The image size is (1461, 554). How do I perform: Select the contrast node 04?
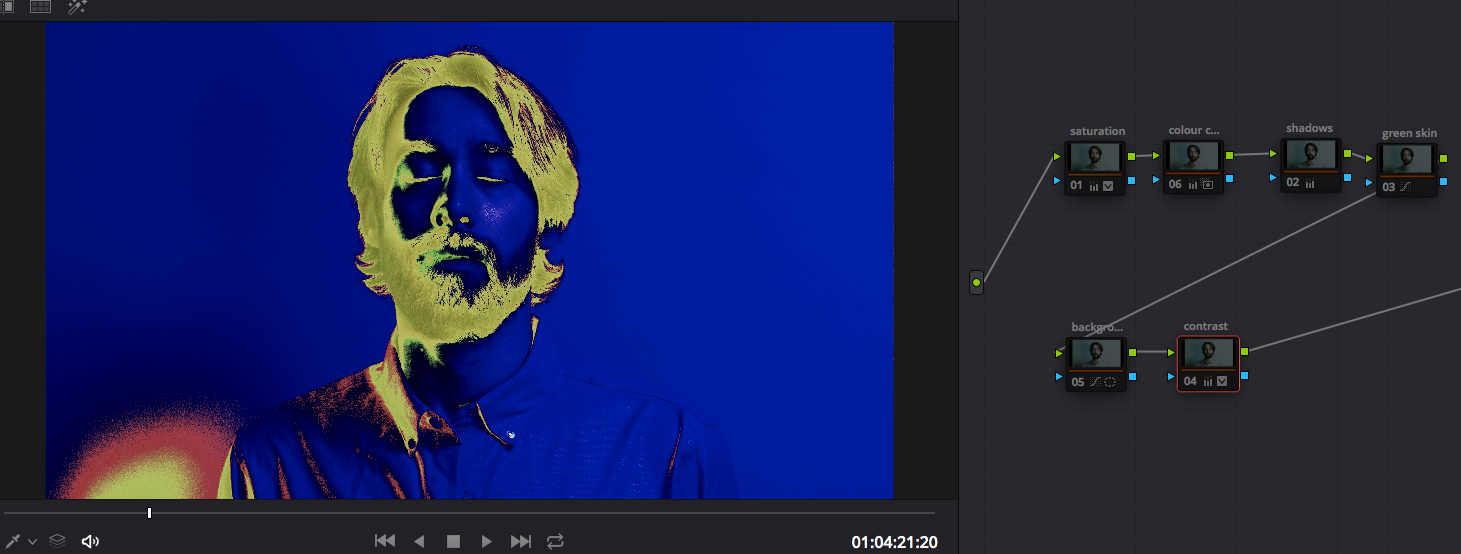[1209, 363]
